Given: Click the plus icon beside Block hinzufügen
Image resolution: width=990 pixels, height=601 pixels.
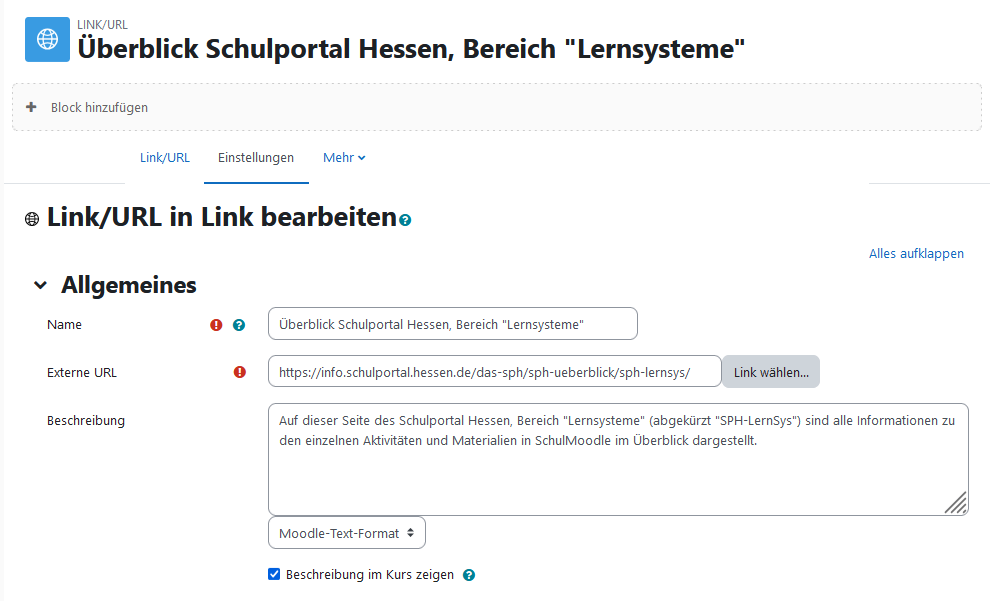Looking at the screenshot, I should 31,107.
